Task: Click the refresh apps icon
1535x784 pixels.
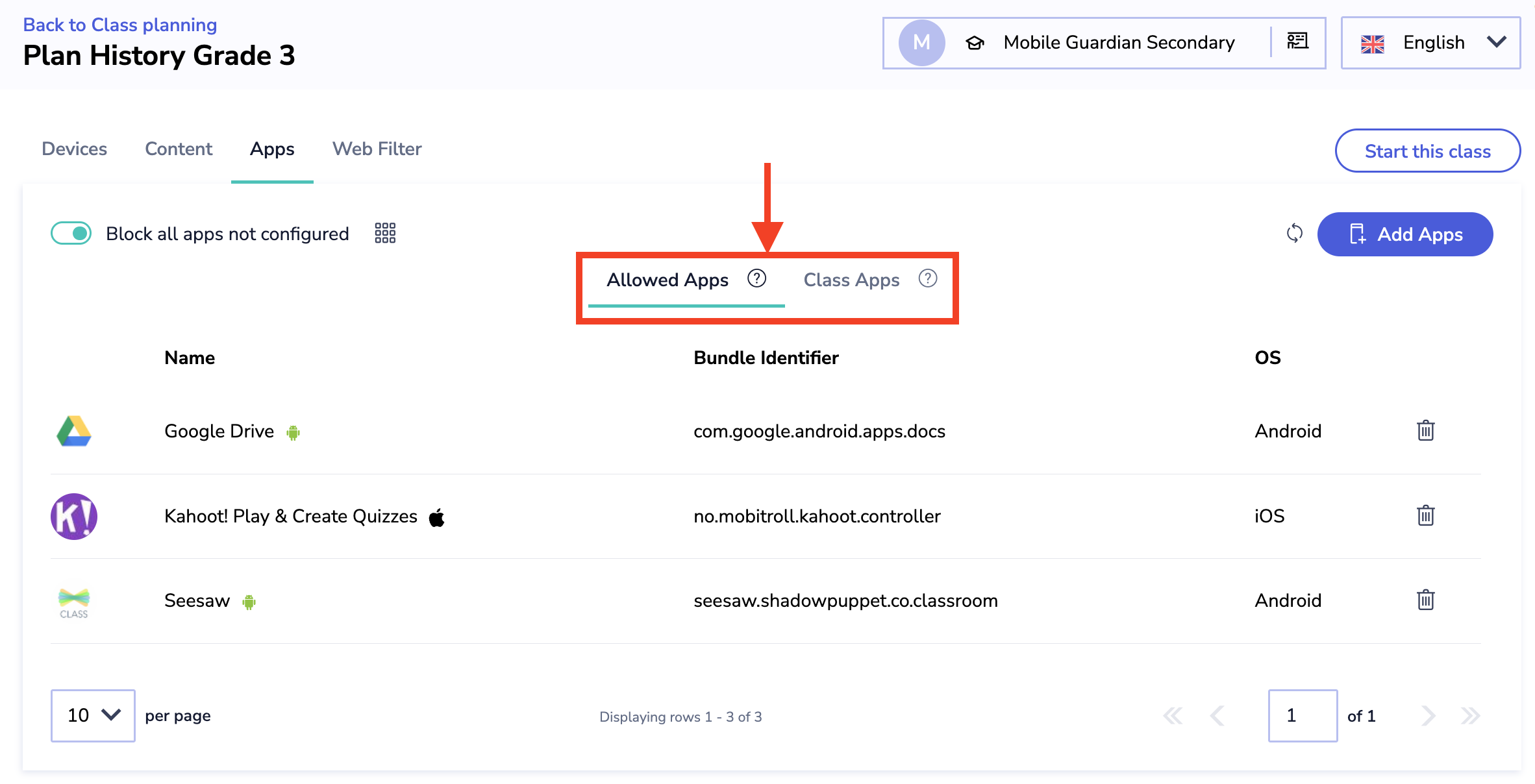Action: pos(1294,234)
